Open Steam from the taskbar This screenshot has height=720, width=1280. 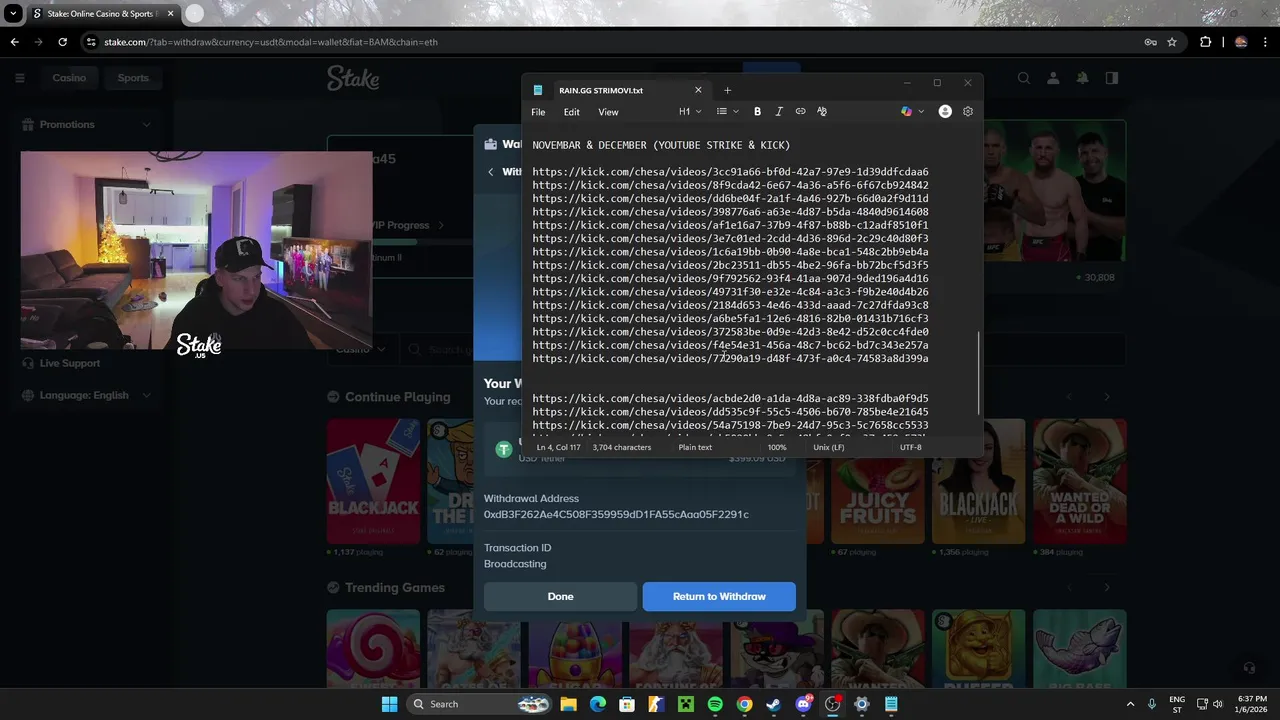pyautogui.click(x=774, y=704)
